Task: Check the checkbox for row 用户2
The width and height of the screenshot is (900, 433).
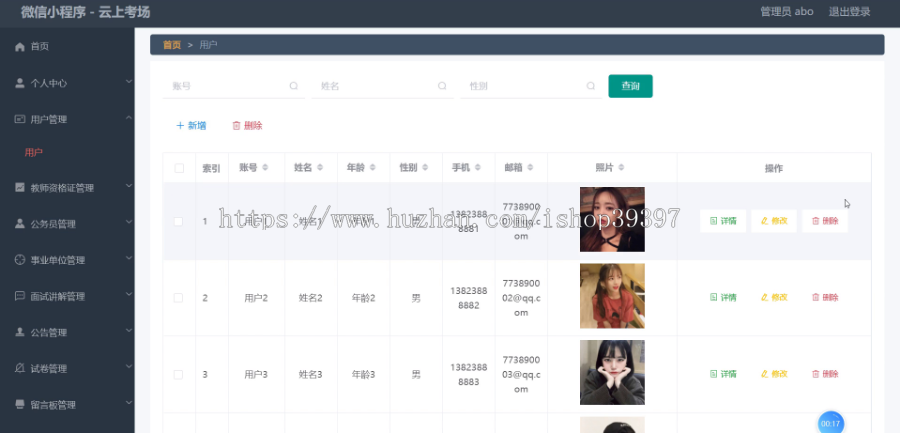Action: click(179, 298)
